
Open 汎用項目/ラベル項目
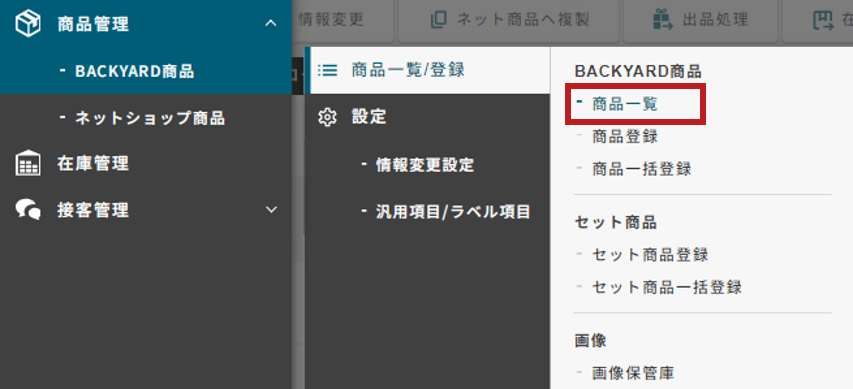point(453,212)
